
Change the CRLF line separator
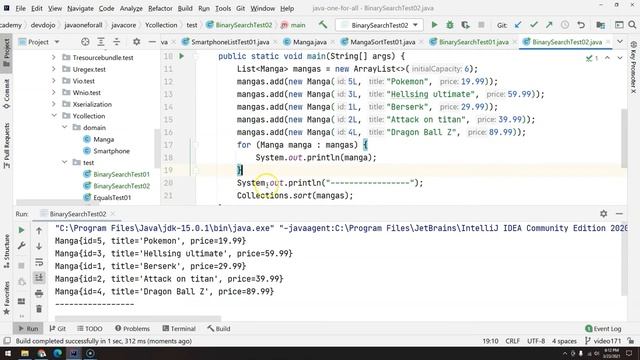(x=513, y=341)
